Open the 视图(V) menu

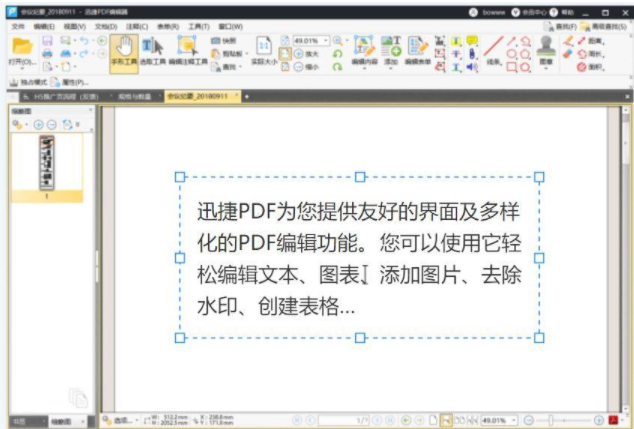tap(75, 26)
